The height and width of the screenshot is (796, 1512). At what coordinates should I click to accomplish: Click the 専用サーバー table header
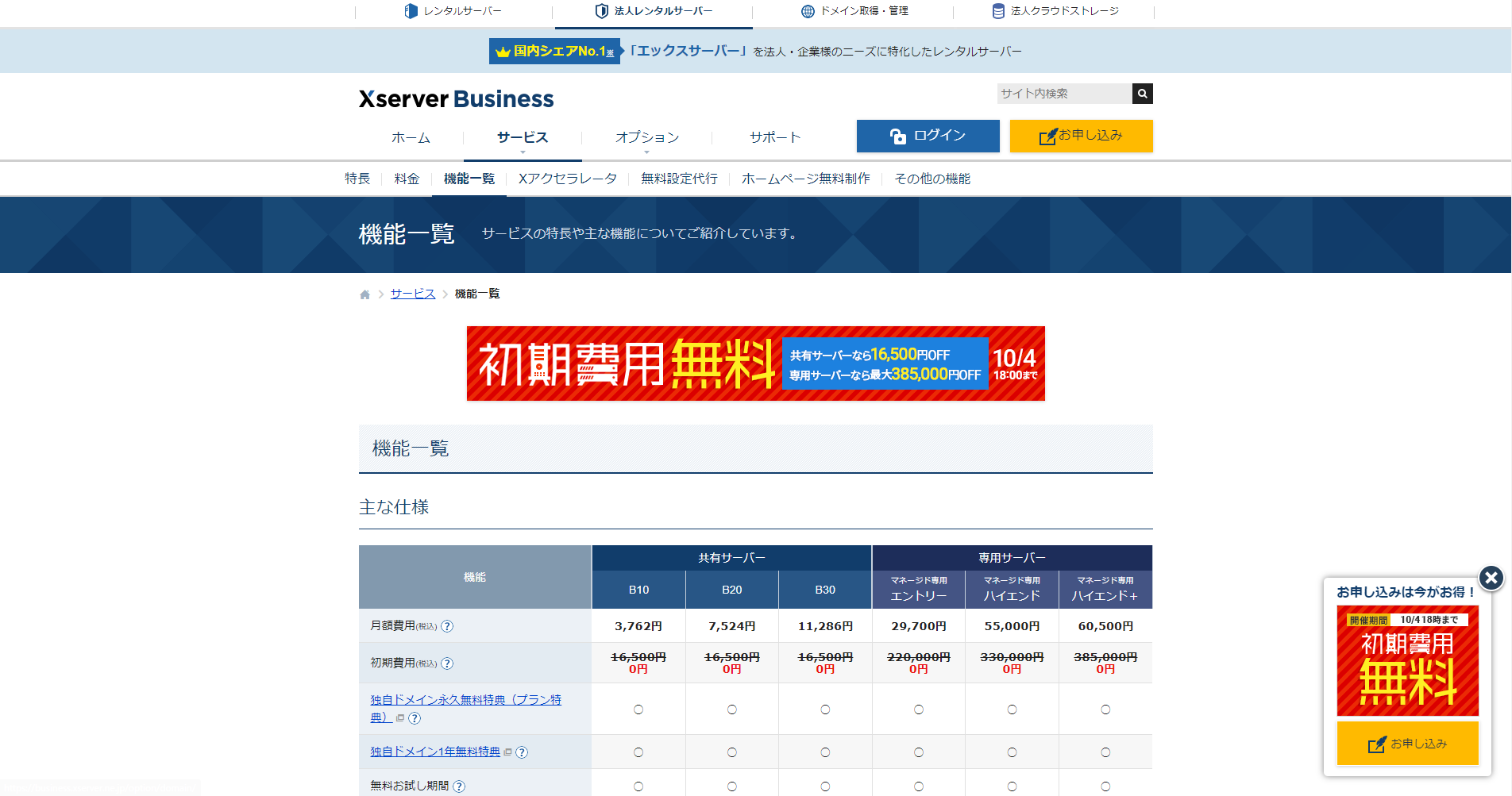(x=1012, y=558)
